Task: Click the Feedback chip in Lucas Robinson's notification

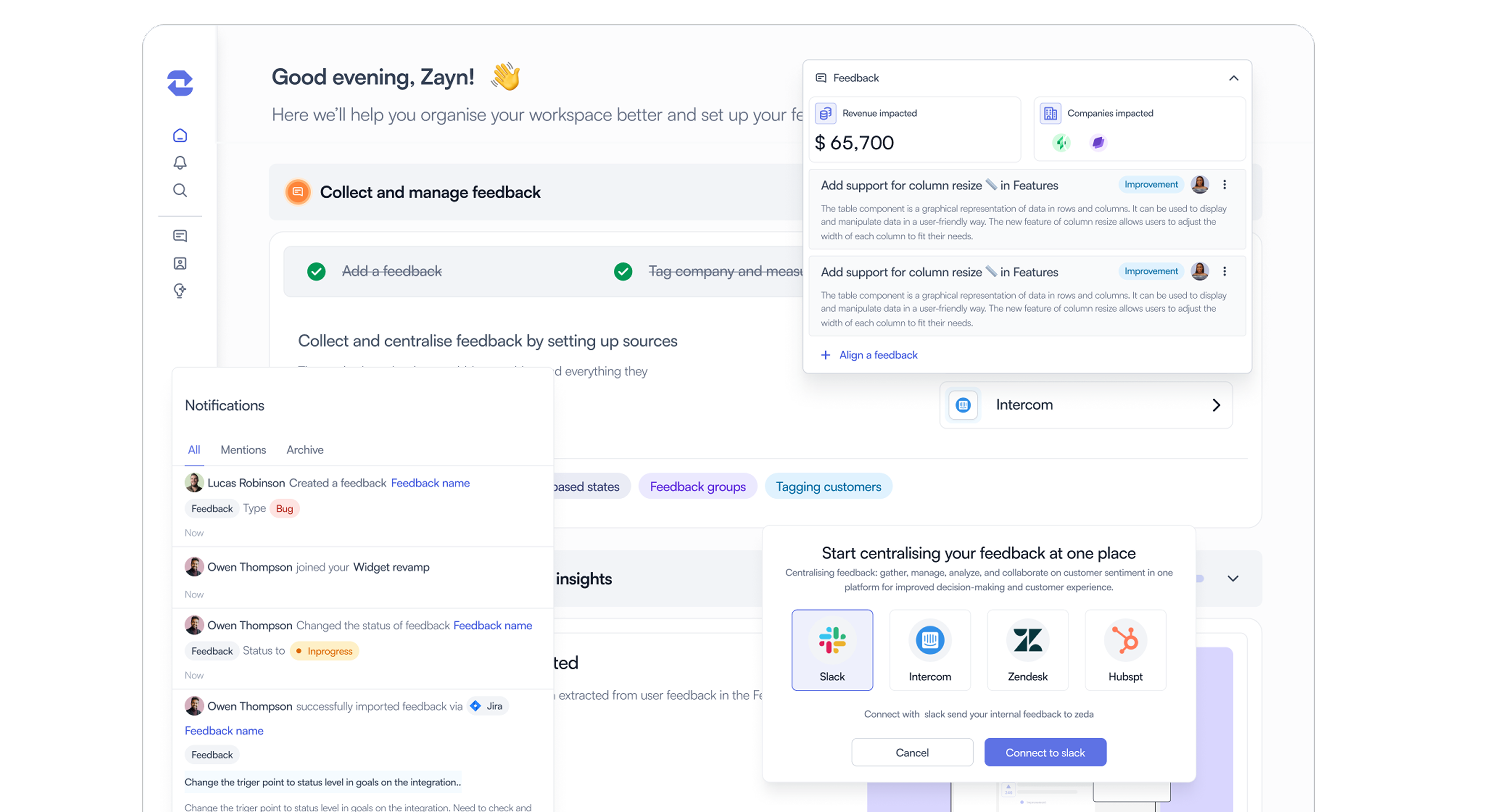Action: (212, 509)
